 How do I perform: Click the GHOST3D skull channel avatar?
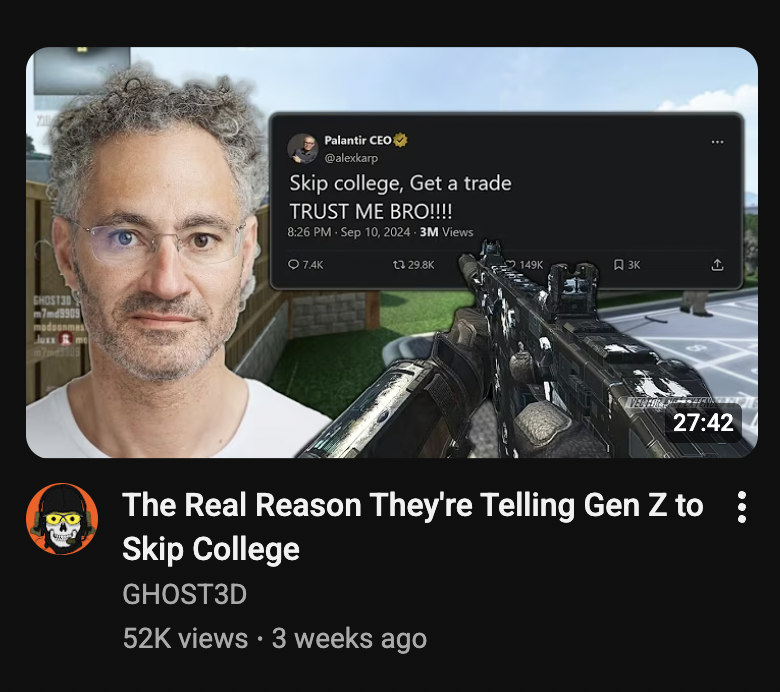[x=62, y=519]
